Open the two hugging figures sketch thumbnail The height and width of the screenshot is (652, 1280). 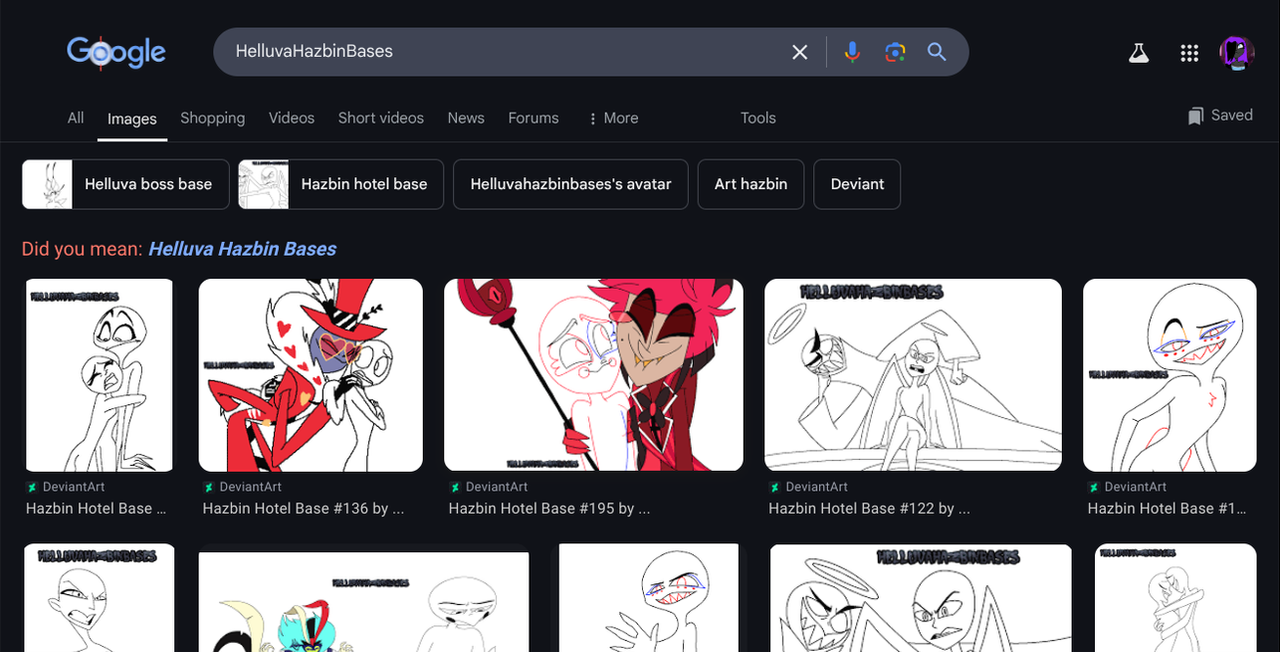99,375
